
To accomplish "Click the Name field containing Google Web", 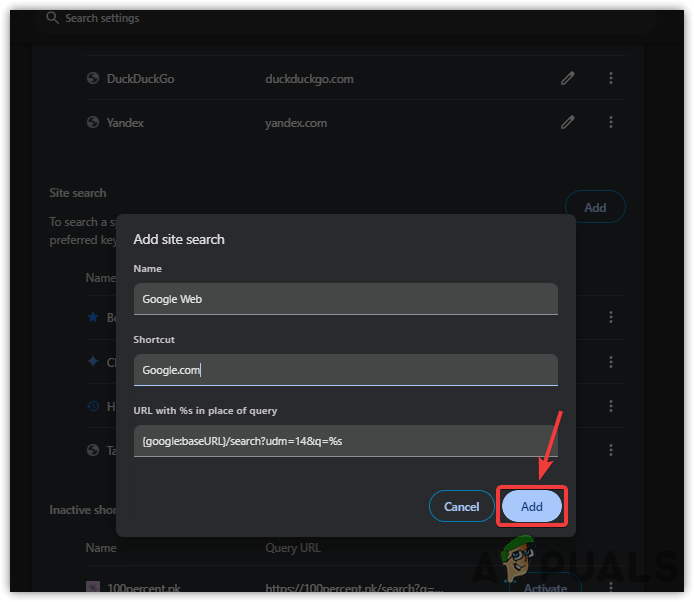I will click(345, 298).
